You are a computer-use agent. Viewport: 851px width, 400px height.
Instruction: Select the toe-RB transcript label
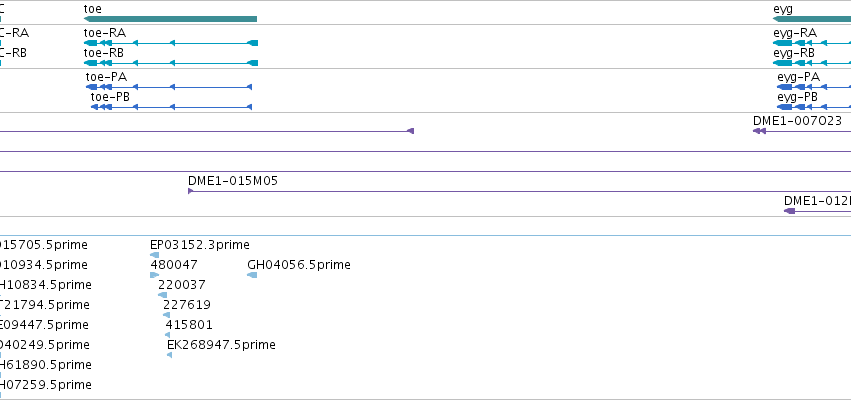click(x=103, y=53)
